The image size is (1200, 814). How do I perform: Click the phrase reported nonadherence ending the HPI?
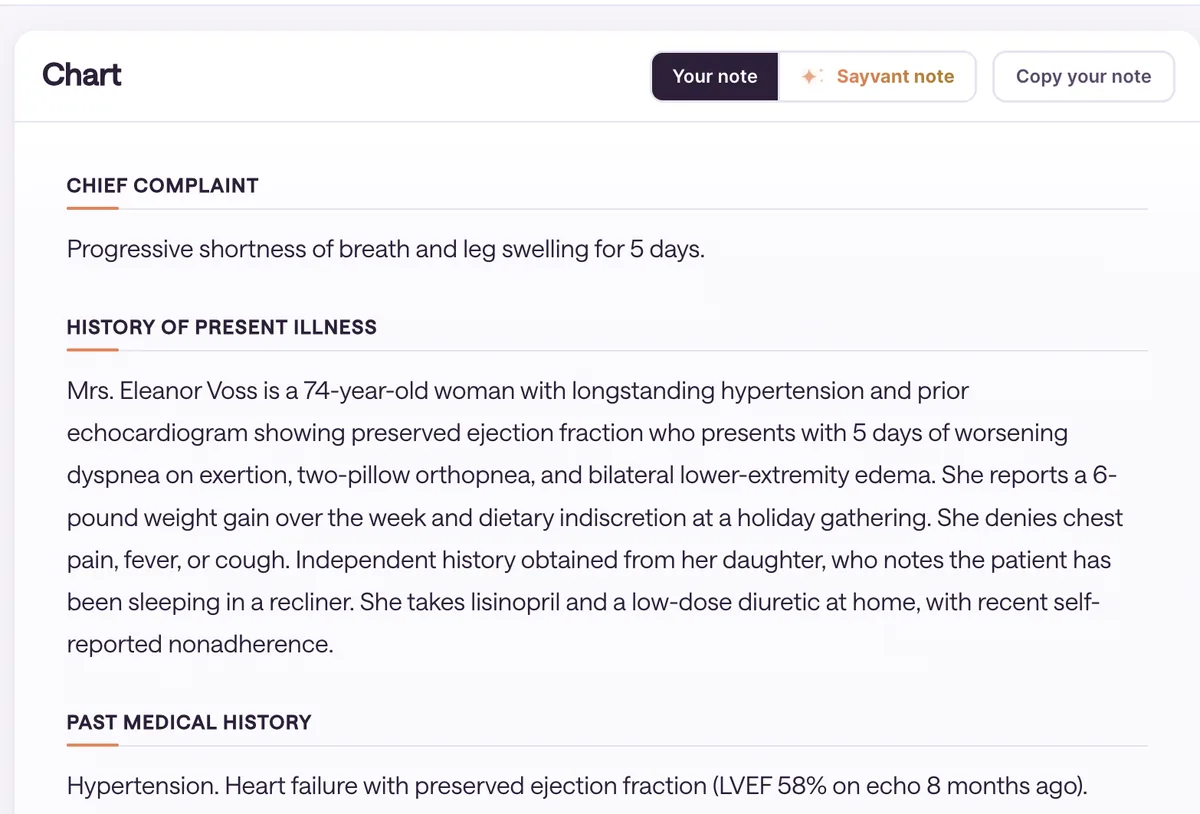[x=199, y=644]
